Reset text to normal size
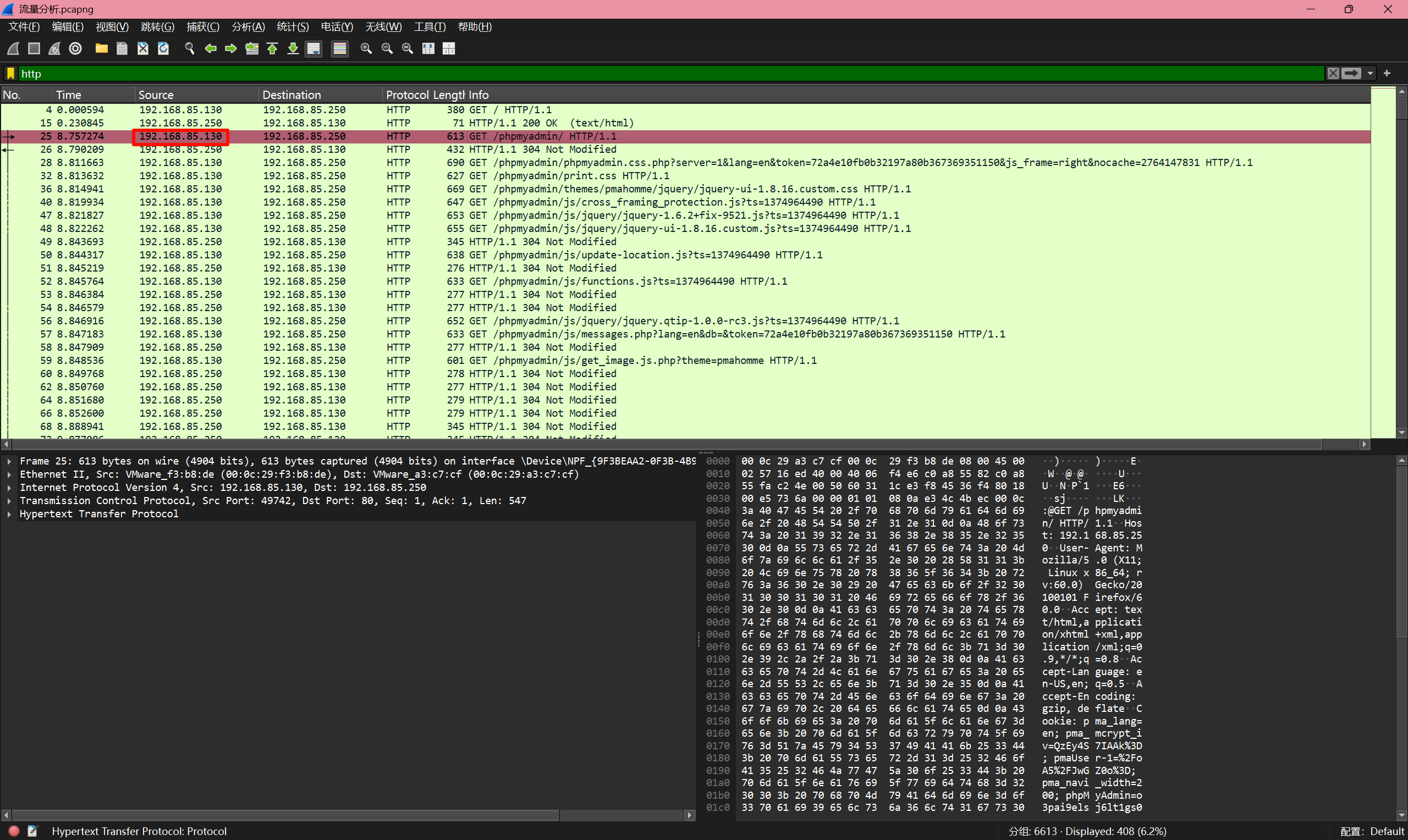Image resolution: width=1408 pixels, height=840 pixels. point(408,49)
